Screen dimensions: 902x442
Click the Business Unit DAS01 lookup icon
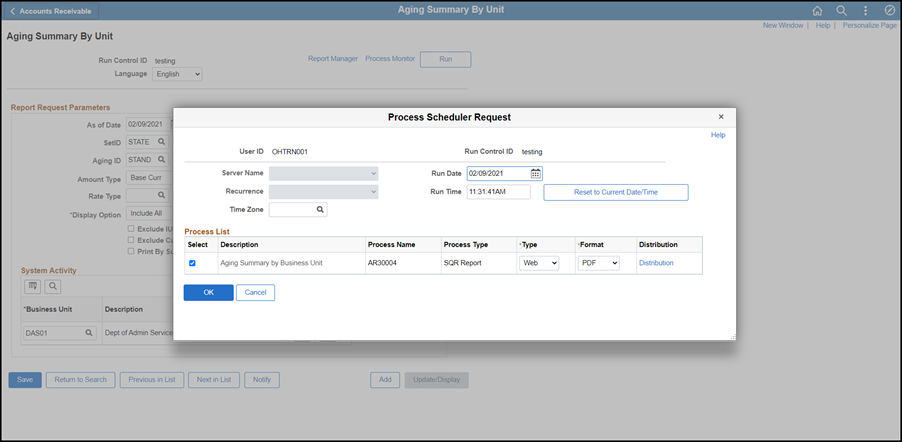tap(89, 333)
